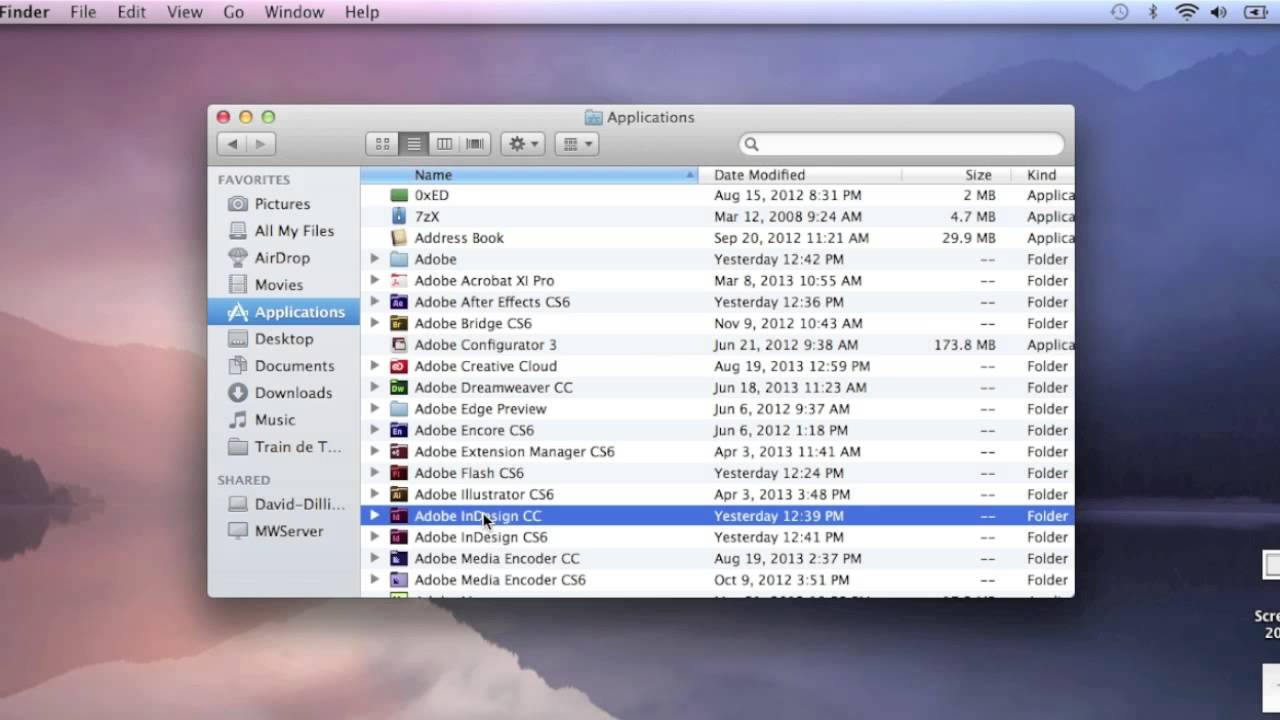Click the Desktop sidebar icon

237,339
